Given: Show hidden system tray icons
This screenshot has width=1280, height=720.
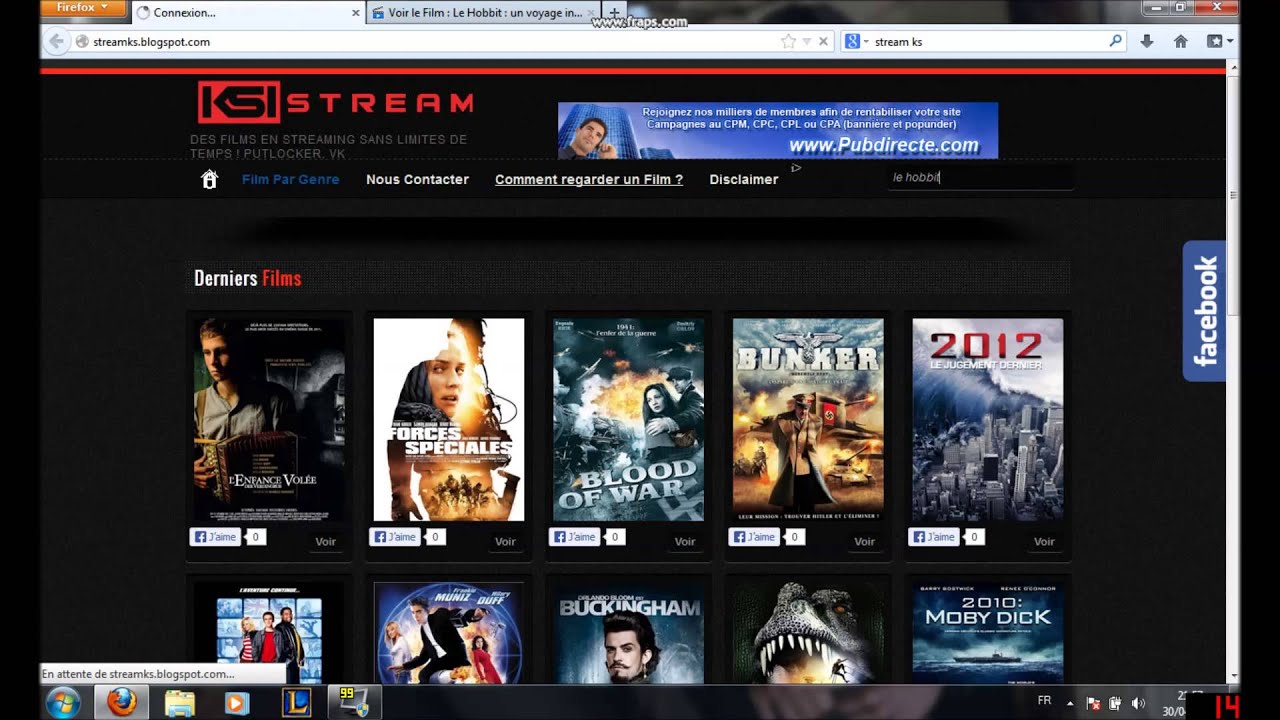Looking at the screenshot, I should pos(1069,703).
